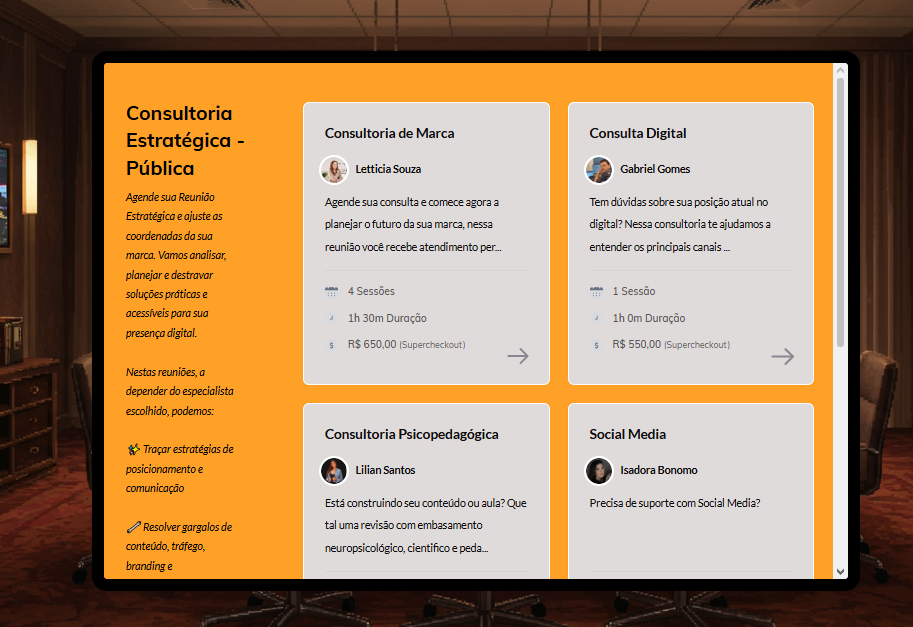
Task: Open arrow on Consulta Digital card
Action: click(x=783, y=356)
